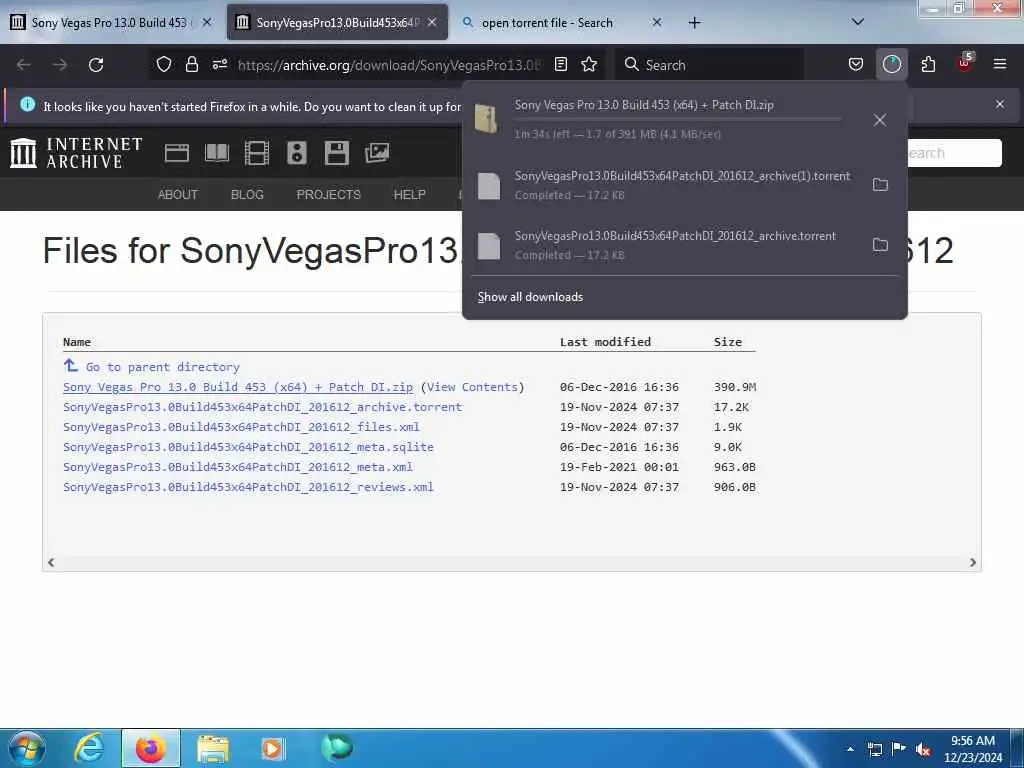Open the taskbar clock showing 9:56 AM
Viewport: 1024px width, 768px height.
click(972, 748)
